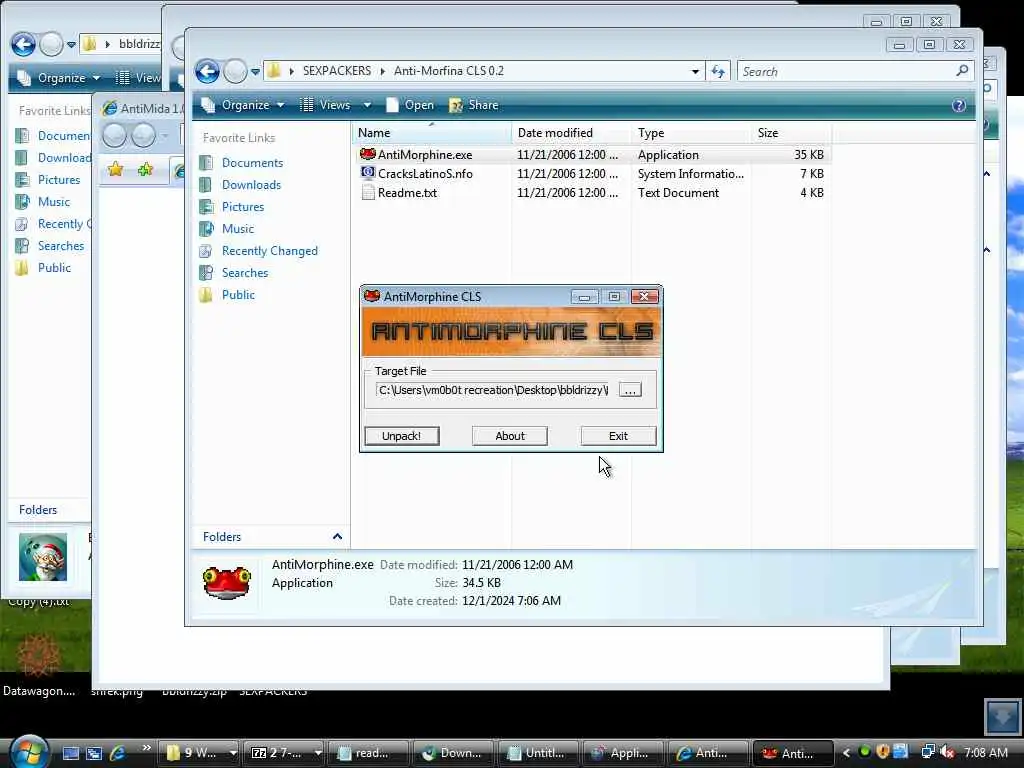This screenshot has width=1024, height=768.
Task: Open Pictures favorite link in front window
Action: pyautogui.click(x=242, y=206)
